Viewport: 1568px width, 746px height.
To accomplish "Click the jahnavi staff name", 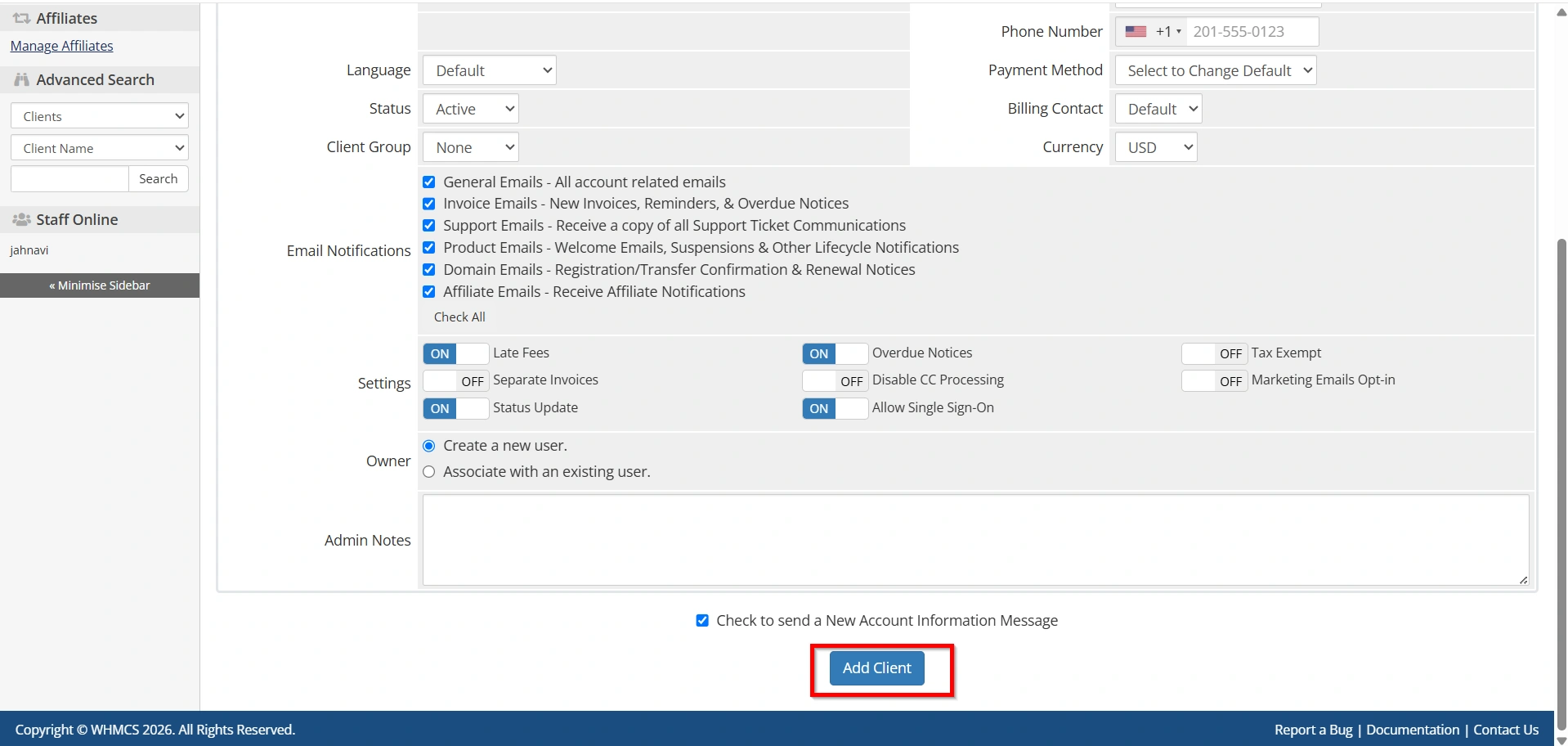I will click(29, 250).
